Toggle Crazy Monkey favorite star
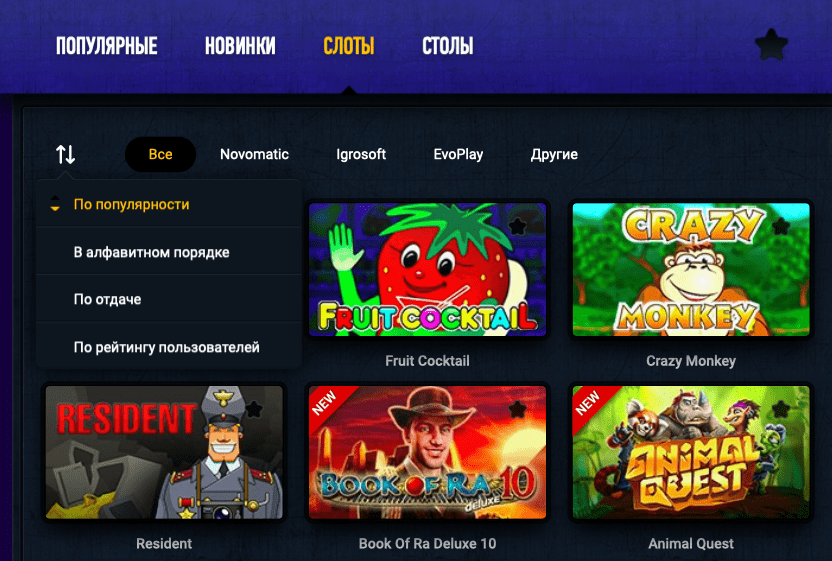This screenshot has height=561, width=832. tap(781, 226)
